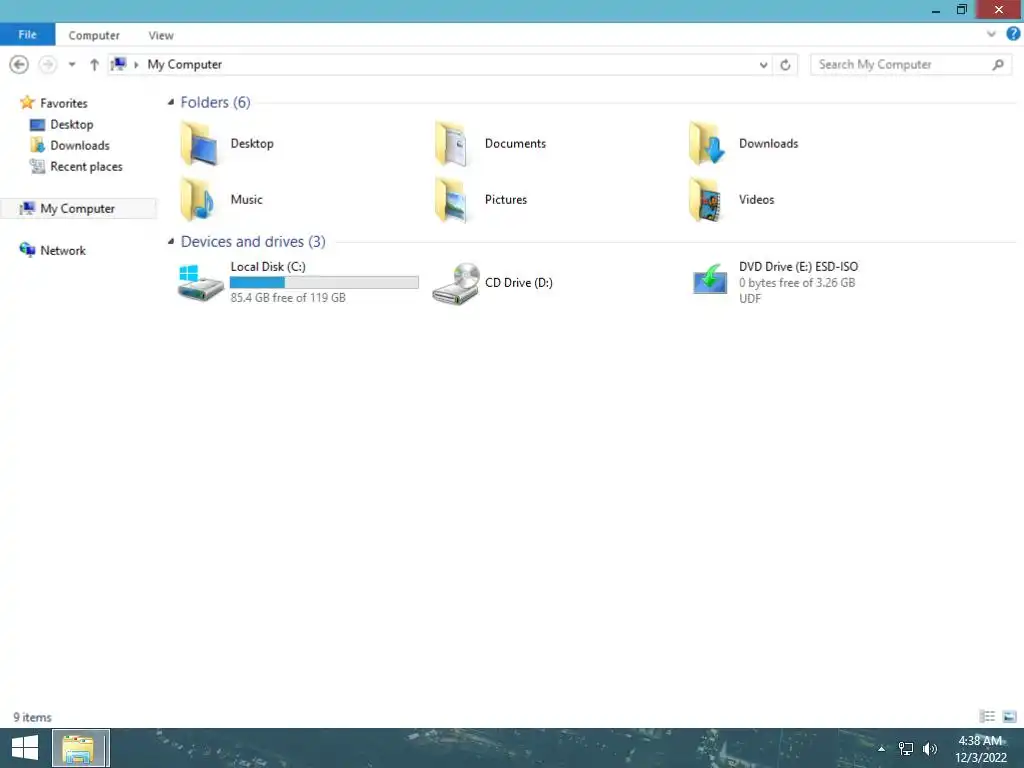
Task: Open the Windows Start button
Action: (x=25, y=748)
